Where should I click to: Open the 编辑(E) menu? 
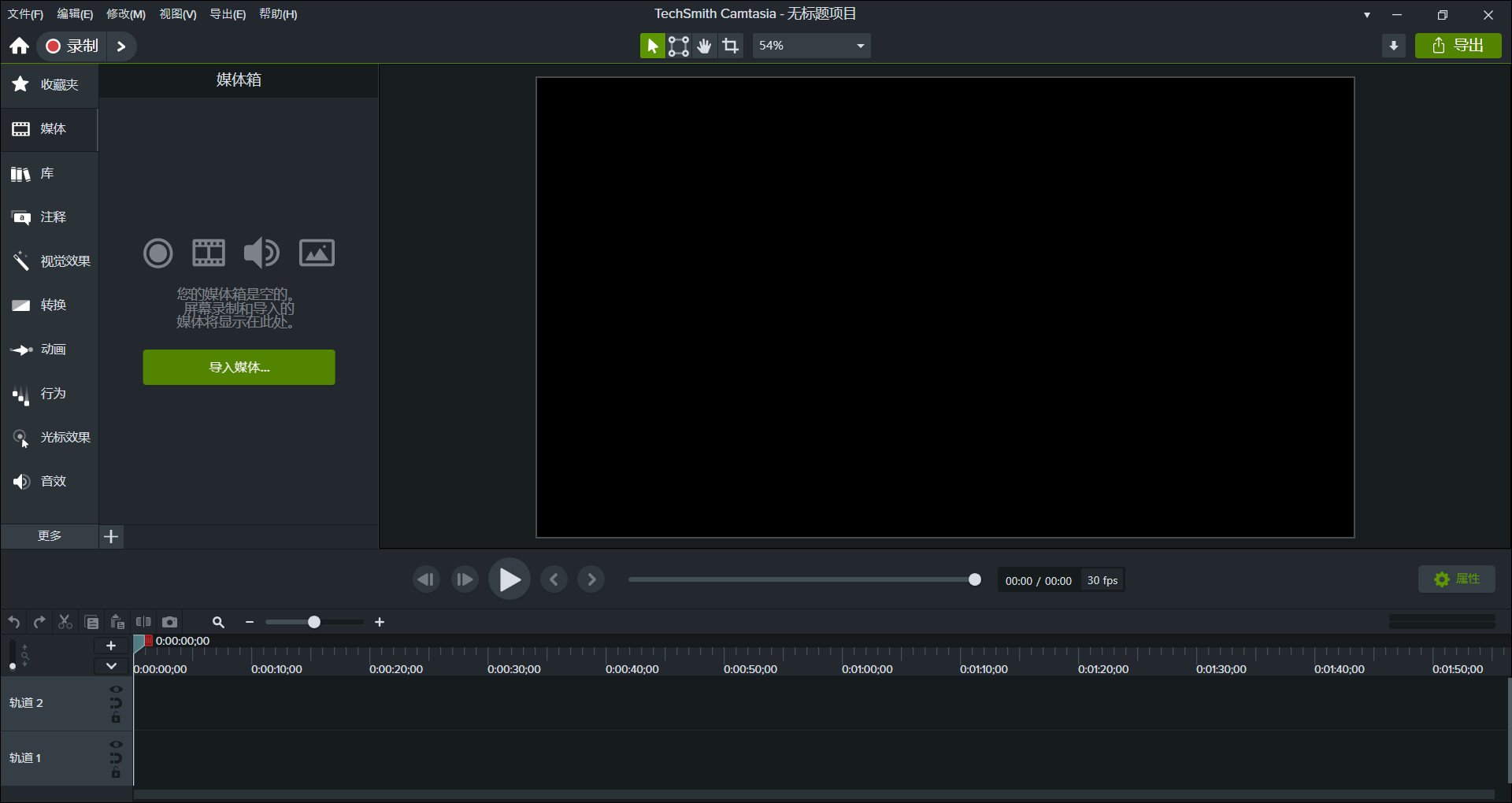(75, 14)
